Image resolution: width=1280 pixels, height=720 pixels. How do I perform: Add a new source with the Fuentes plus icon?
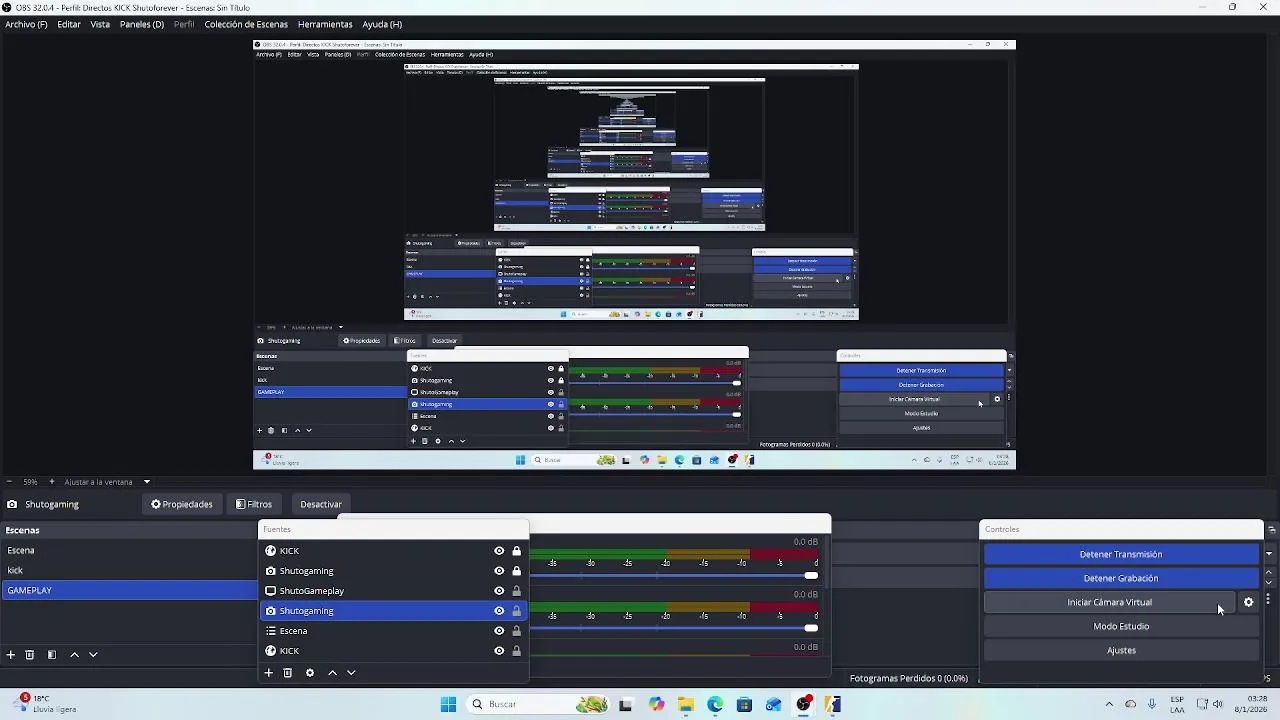click(x=268, y=673)
